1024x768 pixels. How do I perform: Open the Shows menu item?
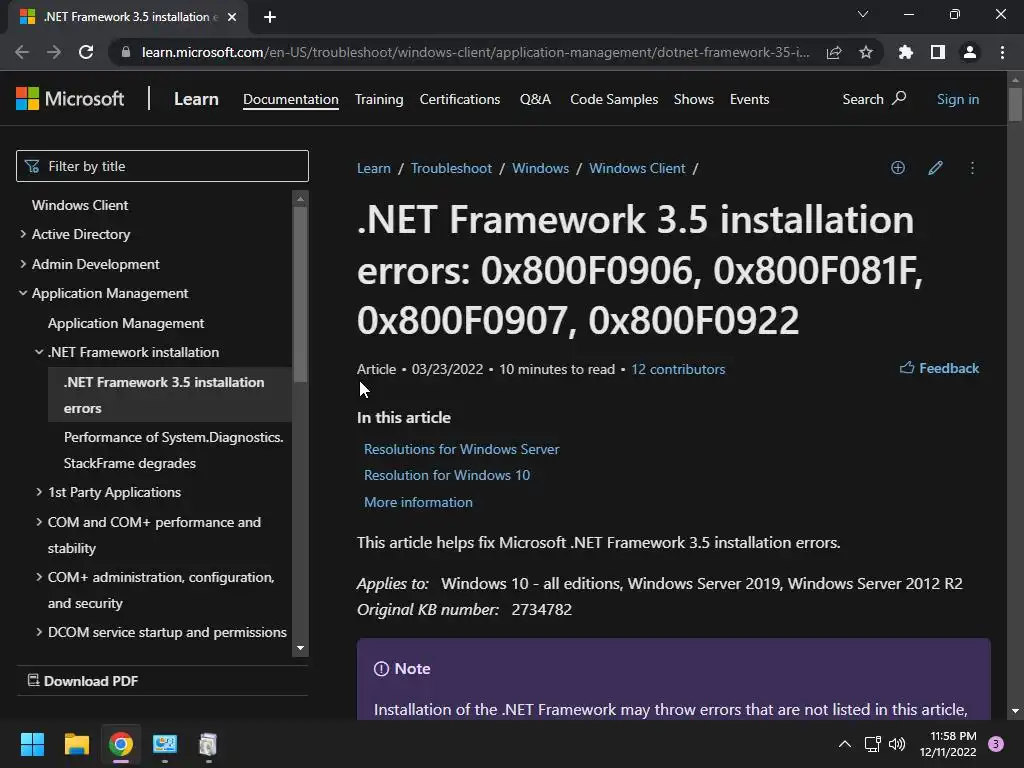(x=694, y=99)
